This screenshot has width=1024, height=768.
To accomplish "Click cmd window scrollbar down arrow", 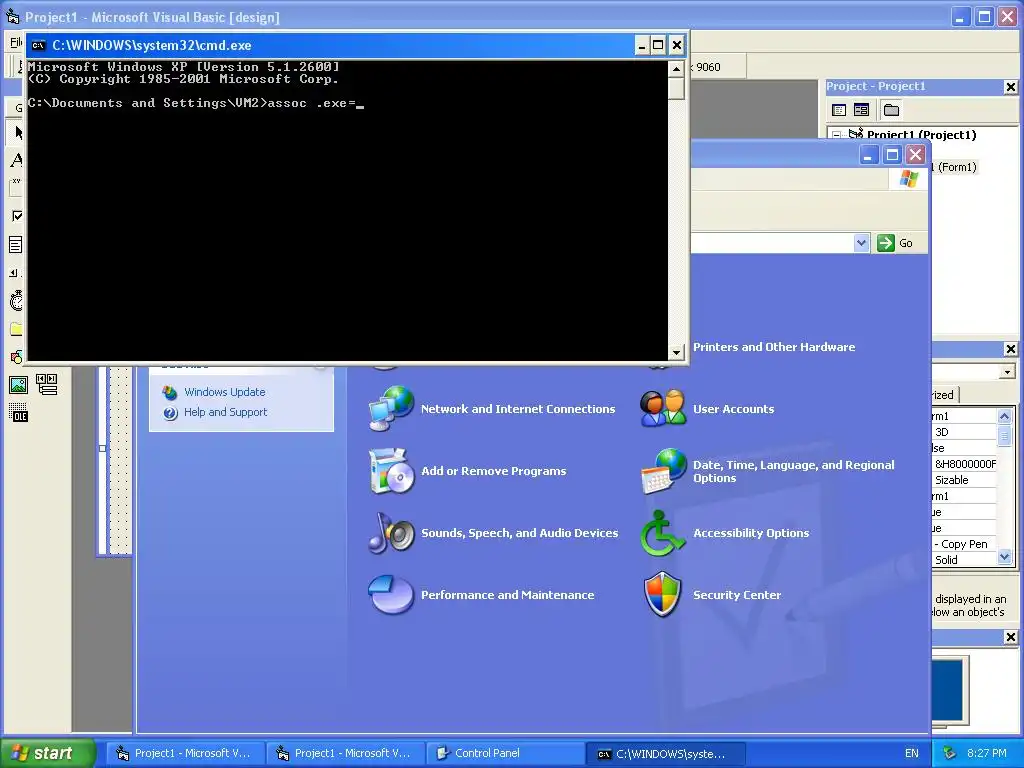I will pyautogui.click(x=677, y=353).
